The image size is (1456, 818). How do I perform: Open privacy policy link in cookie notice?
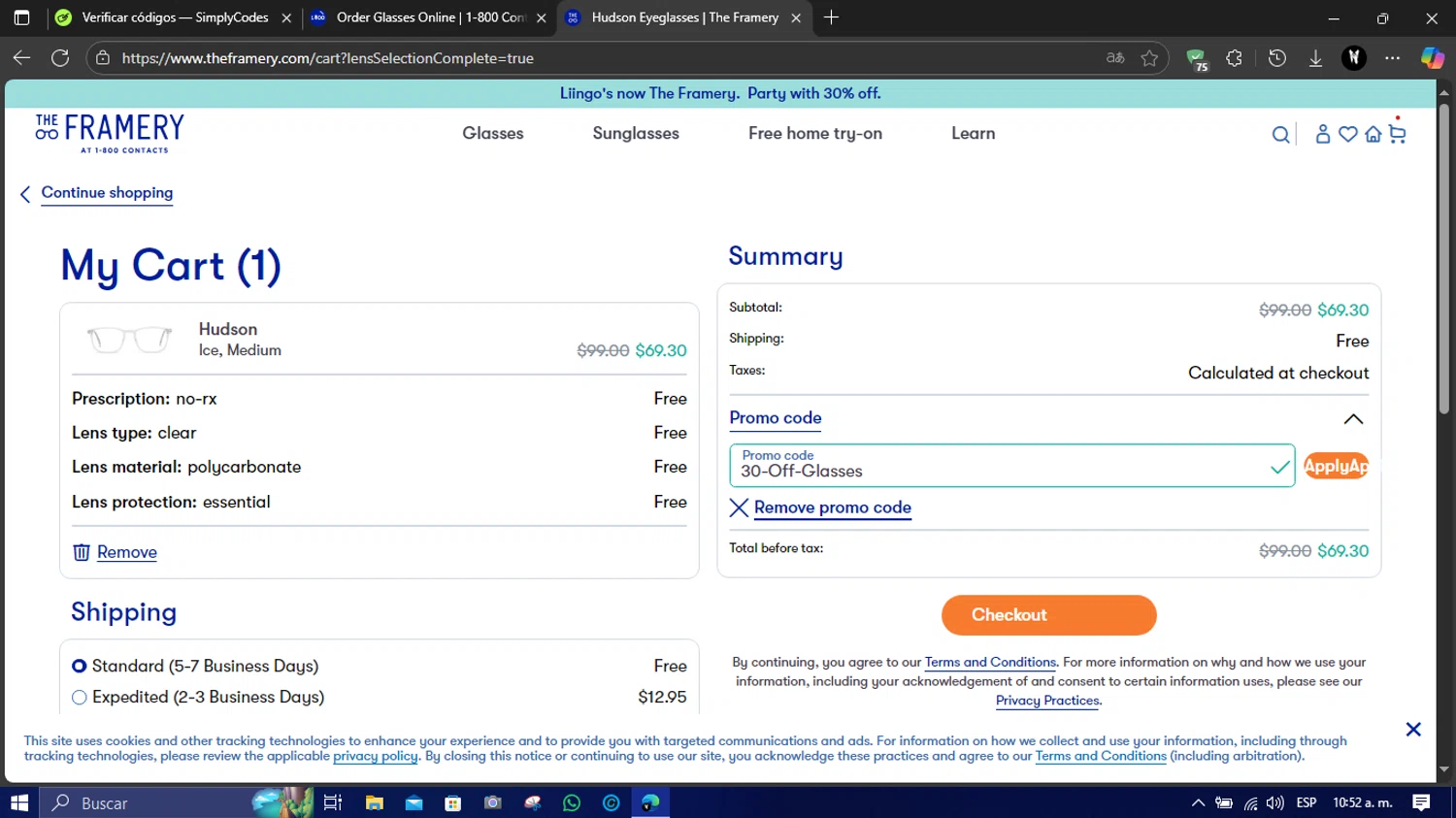(x=376, y=756)
